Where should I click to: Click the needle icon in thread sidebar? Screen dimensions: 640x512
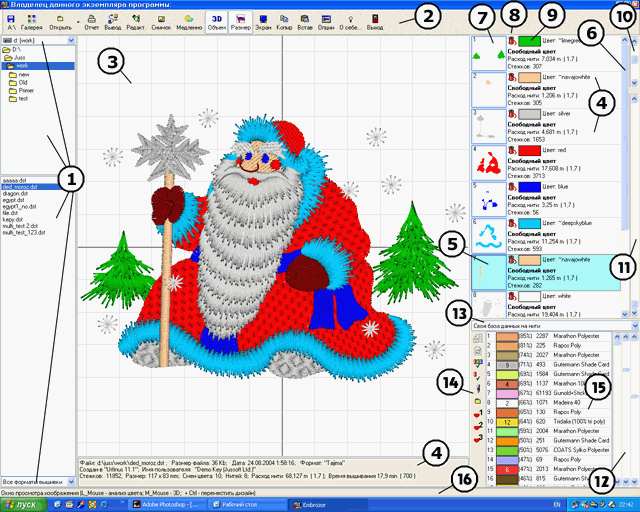click(x=478, y=388)
